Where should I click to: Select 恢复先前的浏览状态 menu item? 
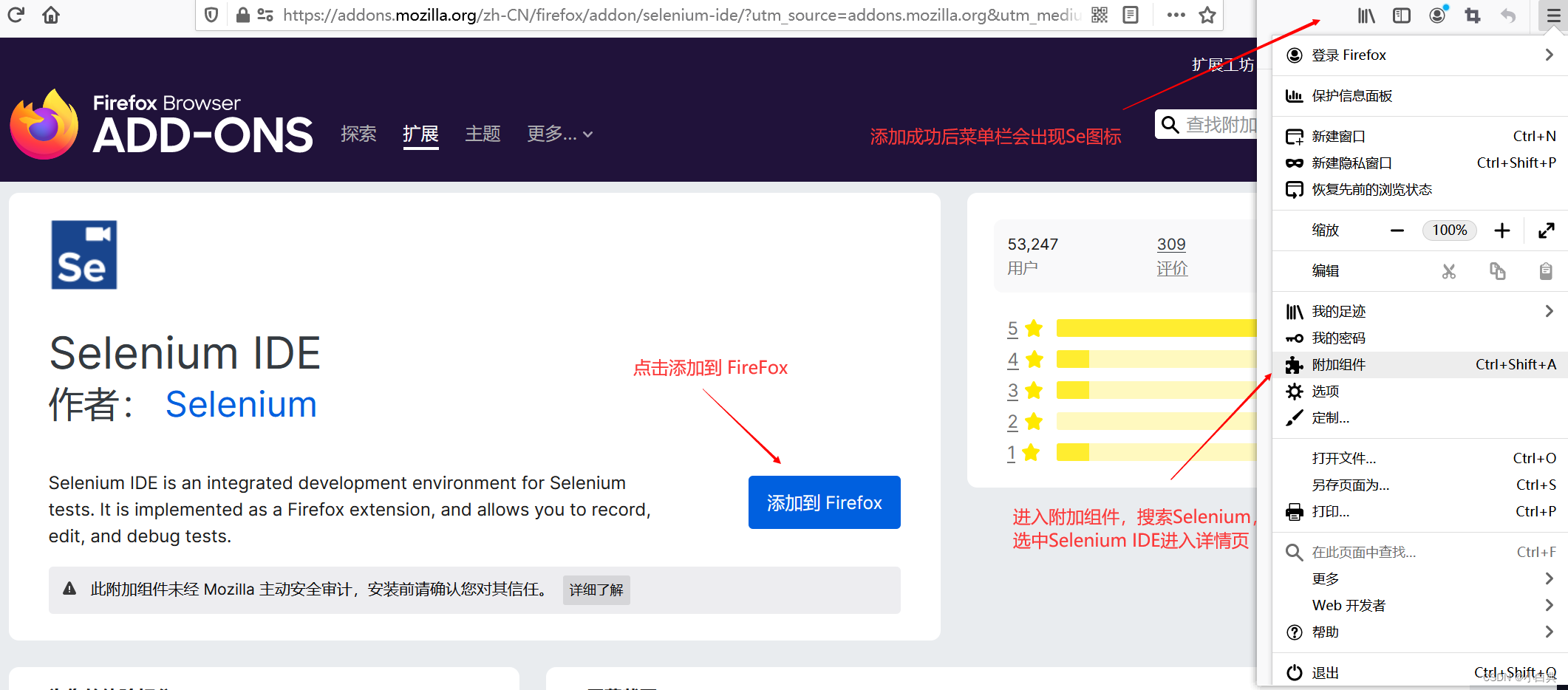[x=1419, y=190]
